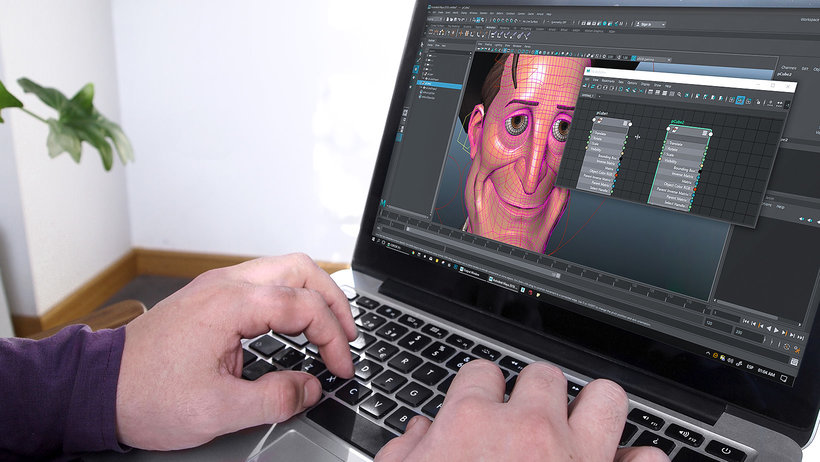The image size is (820, 462).
Task: Open Autodesk Maya taskbar item
Action: pyautogui.click(x=503, y=283)
